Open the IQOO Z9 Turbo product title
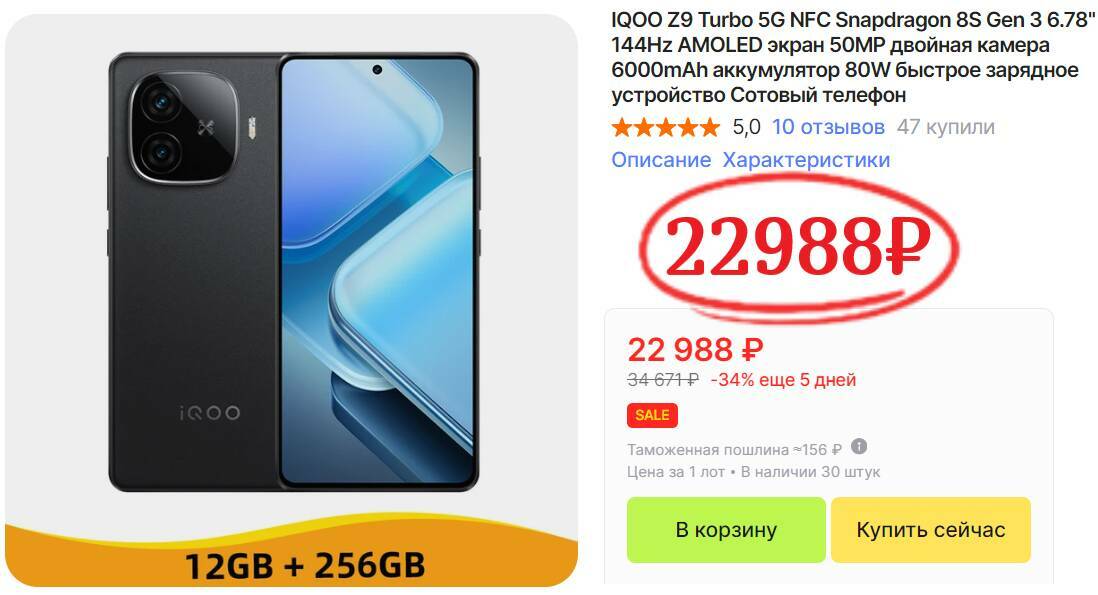Image resolution: width=1098 pixels, height=595 pixels. click(x=853, y=57)
